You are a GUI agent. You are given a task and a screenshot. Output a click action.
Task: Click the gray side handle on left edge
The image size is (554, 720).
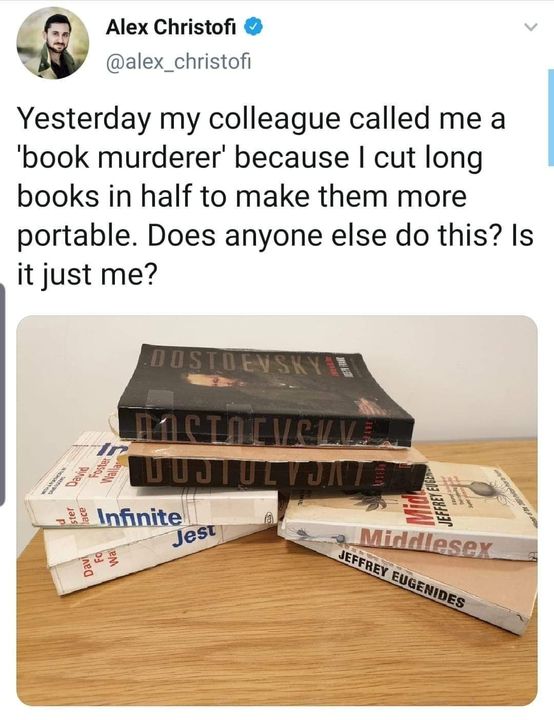pyautogui.click(x=2, y=394)
